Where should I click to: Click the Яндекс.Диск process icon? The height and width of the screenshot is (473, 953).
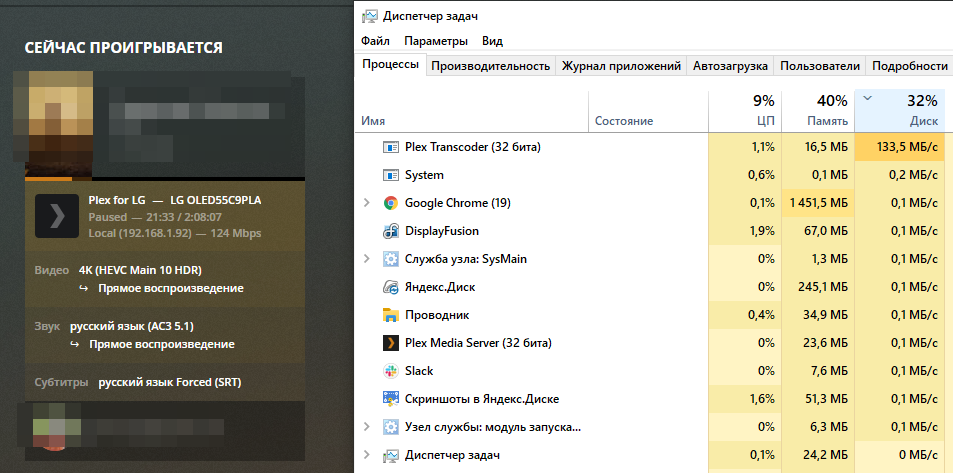click(391, 287)
